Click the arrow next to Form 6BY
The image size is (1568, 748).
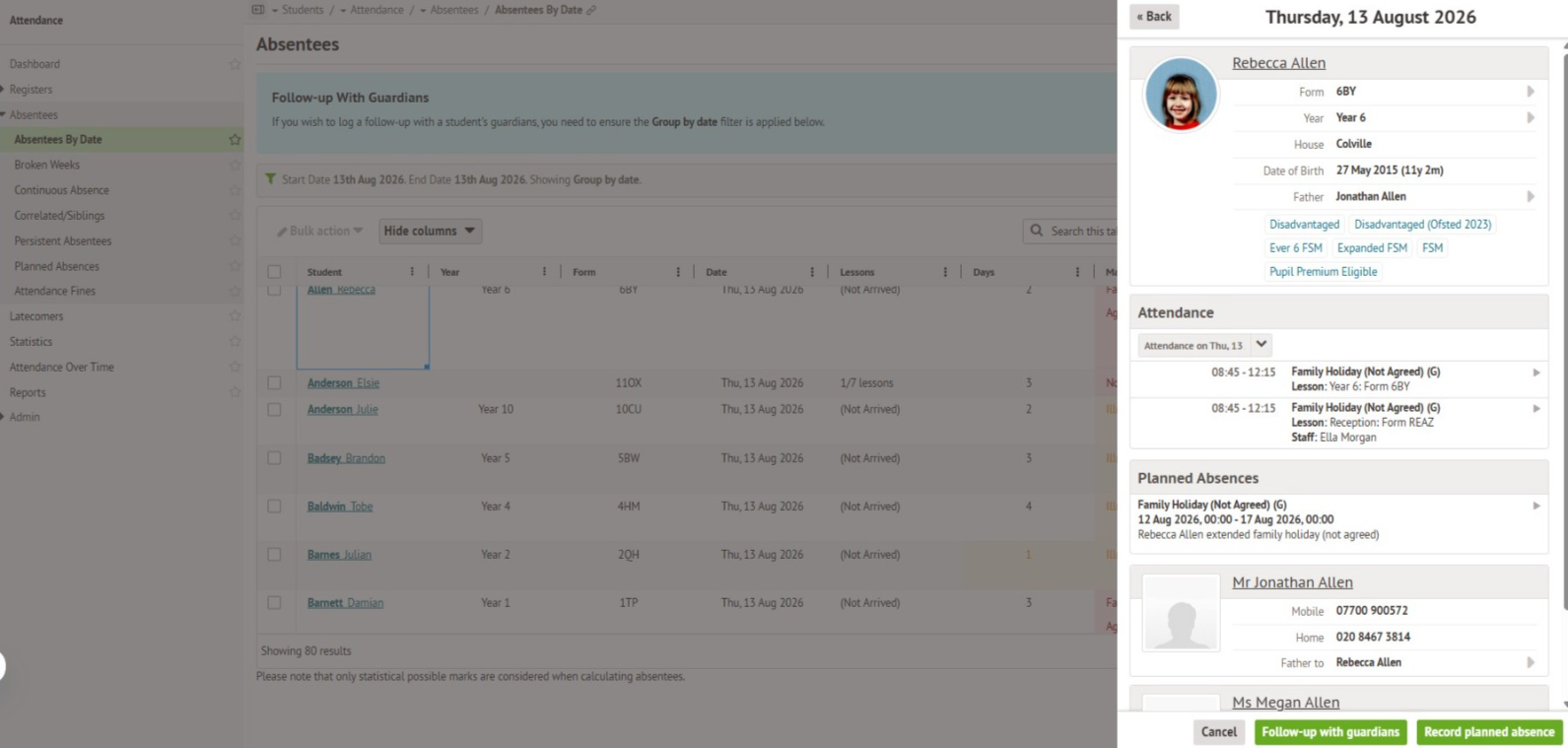[x=1531, y=91]
